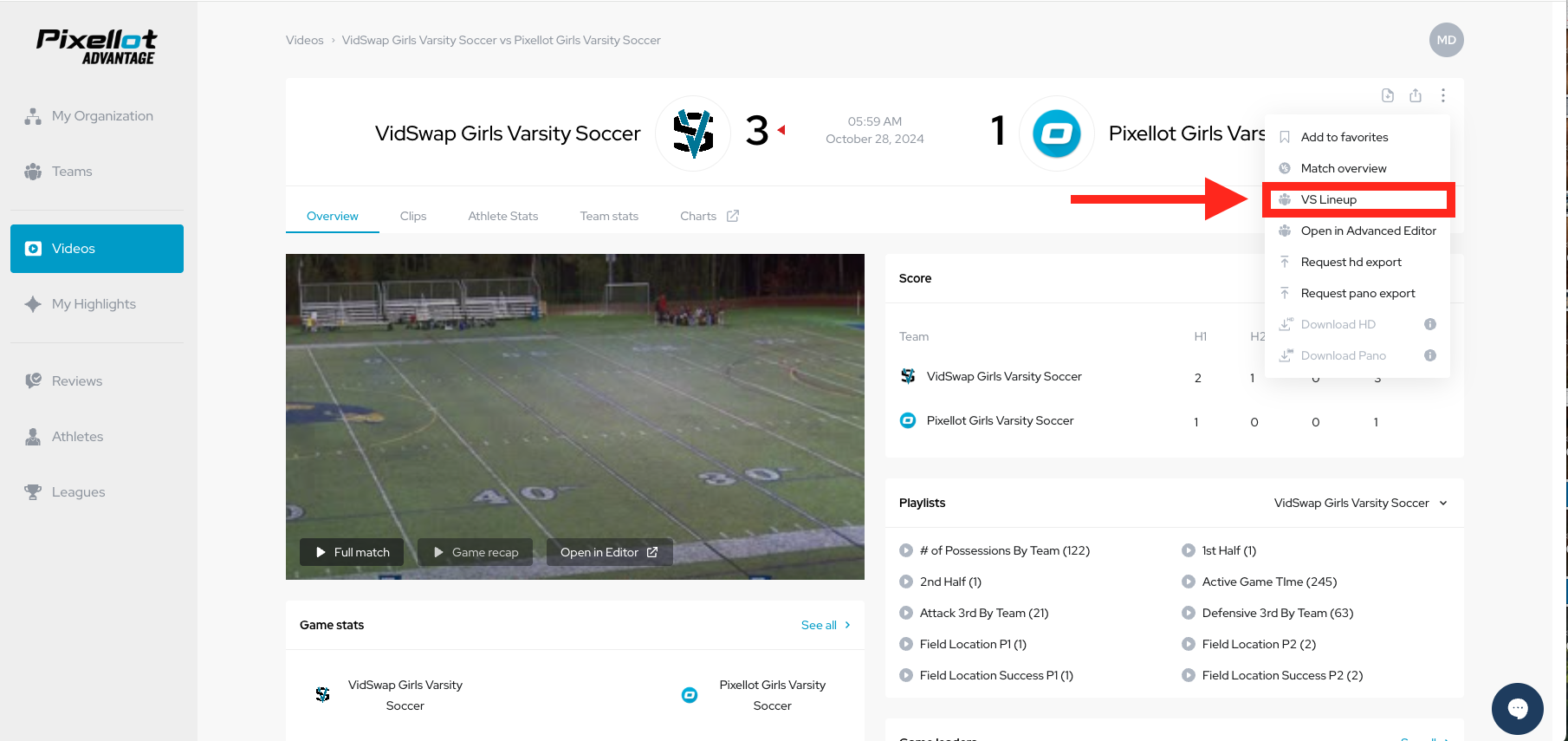Play Field Location P2 playlist

click(1249, 644)
